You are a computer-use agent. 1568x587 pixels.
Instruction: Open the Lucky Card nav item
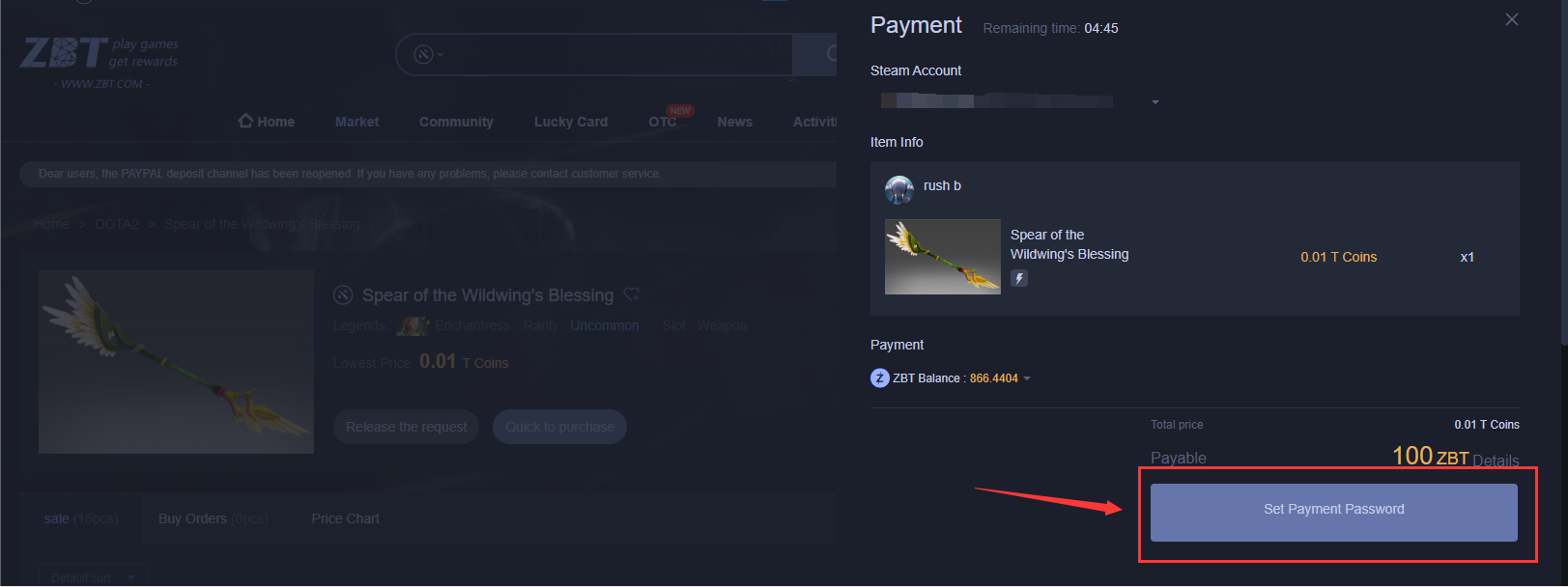click(571, 122)
